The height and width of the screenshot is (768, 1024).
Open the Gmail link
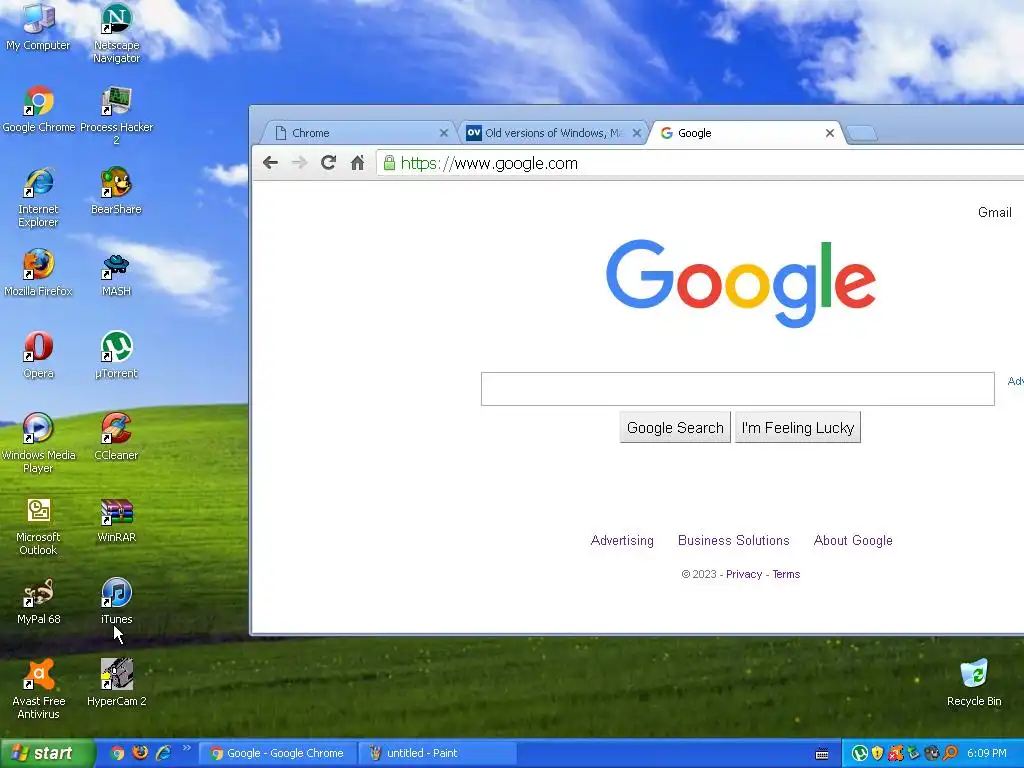994,212
